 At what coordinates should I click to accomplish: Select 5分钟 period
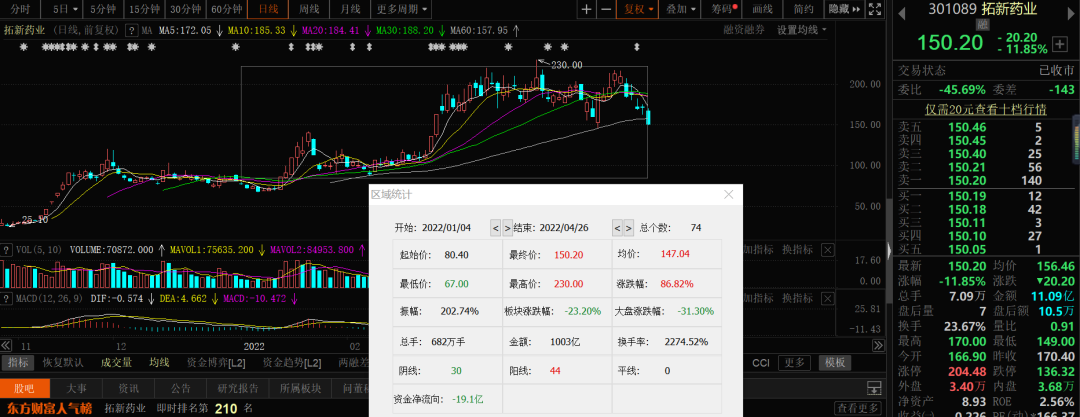point(103,10)
